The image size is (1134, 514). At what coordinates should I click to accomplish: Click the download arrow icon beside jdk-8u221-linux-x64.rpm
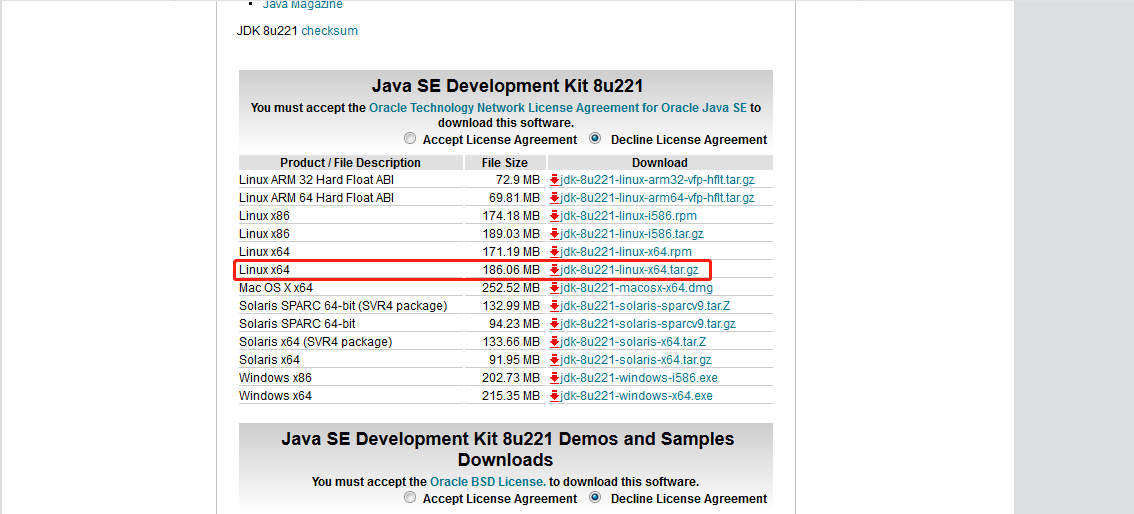[555, 252]
